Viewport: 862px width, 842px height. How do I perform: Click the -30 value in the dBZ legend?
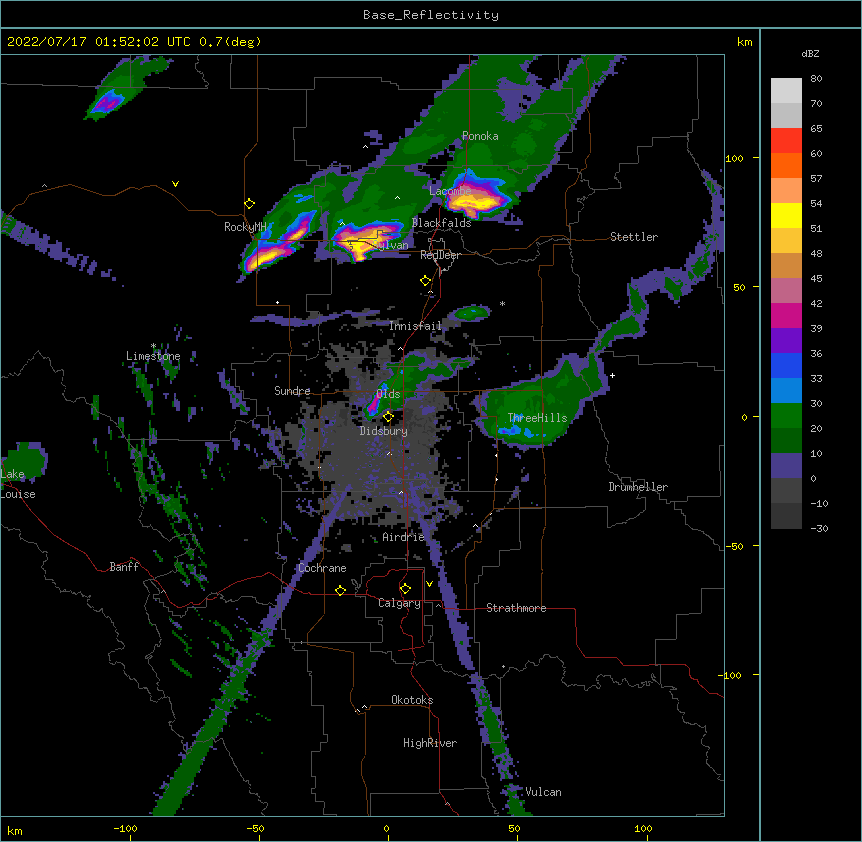(819, 528)
